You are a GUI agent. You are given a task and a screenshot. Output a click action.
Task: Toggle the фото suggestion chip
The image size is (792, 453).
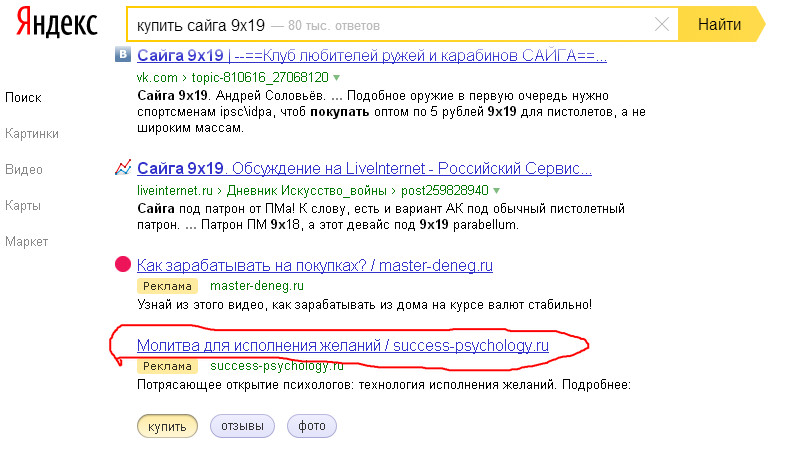[x=312, y=426]
